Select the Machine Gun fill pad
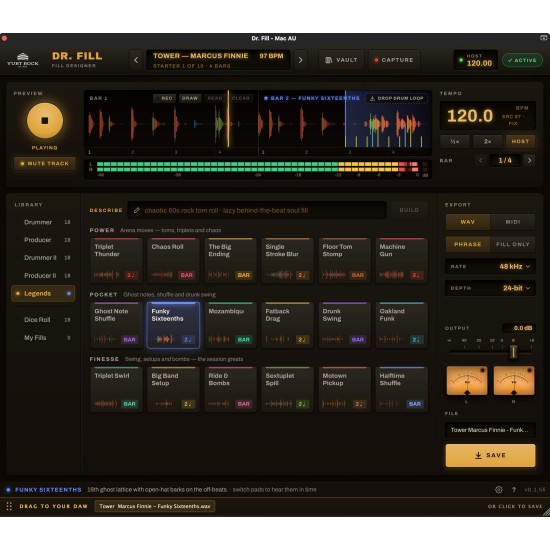 402,260
